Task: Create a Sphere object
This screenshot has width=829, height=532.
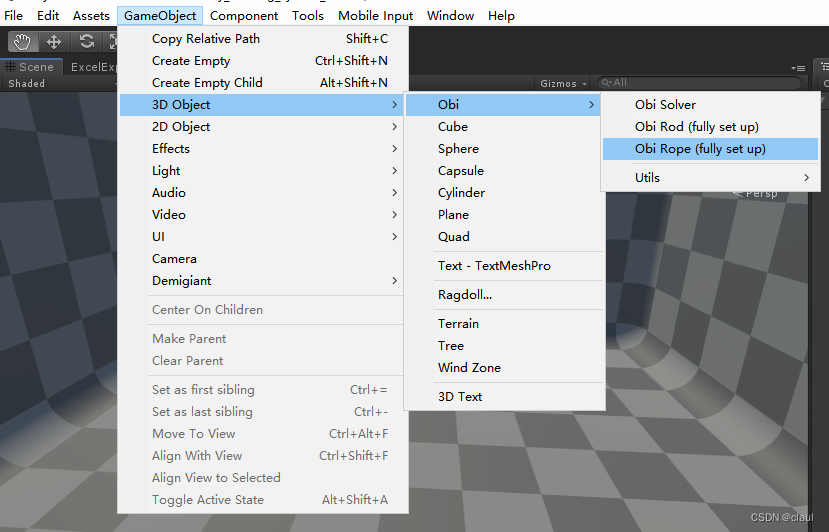Action: point(503,149)
